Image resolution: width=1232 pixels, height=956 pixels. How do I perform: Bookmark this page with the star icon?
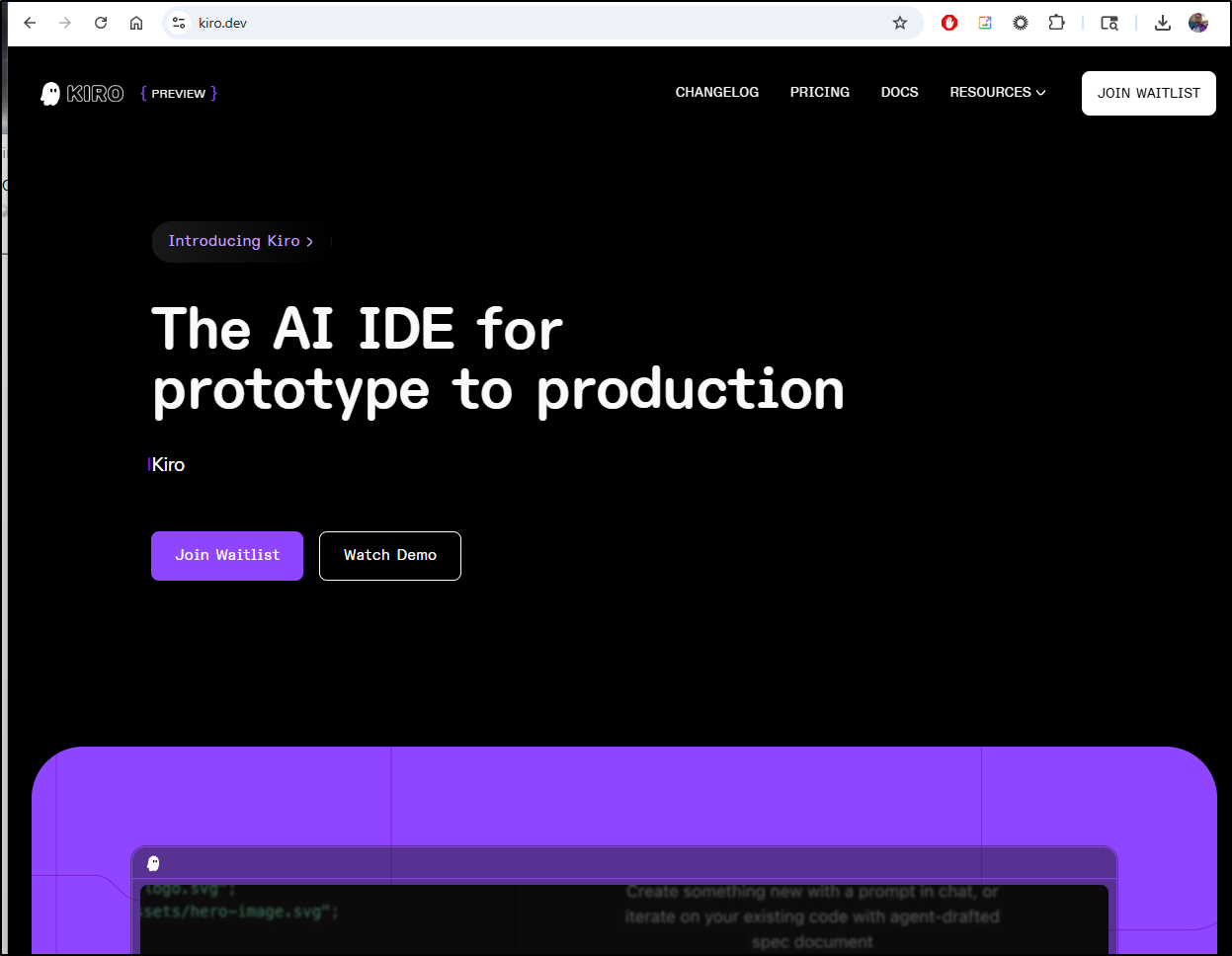900,23
